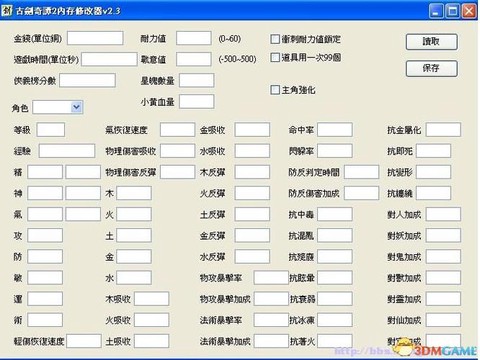Click the 等級 input field
The image size is (480, 360).
[x=51, y=130]
